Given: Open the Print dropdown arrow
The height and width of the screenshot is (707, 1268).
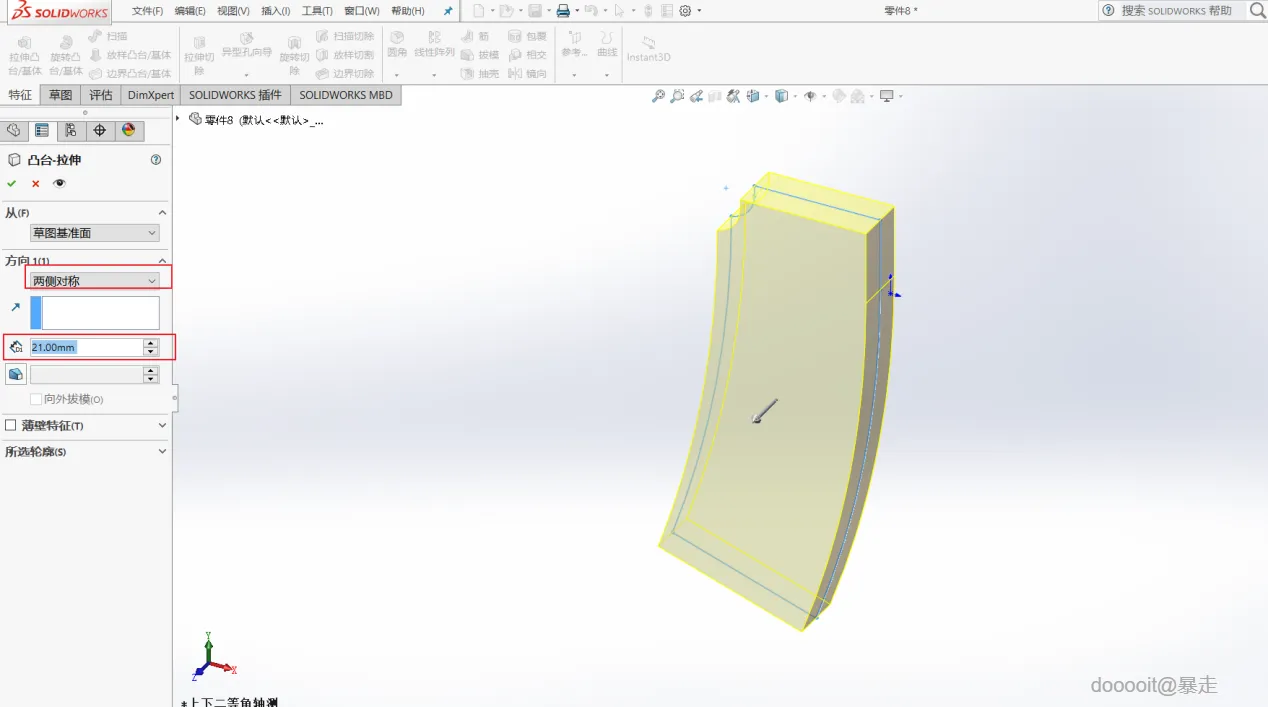Looking at the screenshot, I should pyautogui.click(x=577, y=11).
